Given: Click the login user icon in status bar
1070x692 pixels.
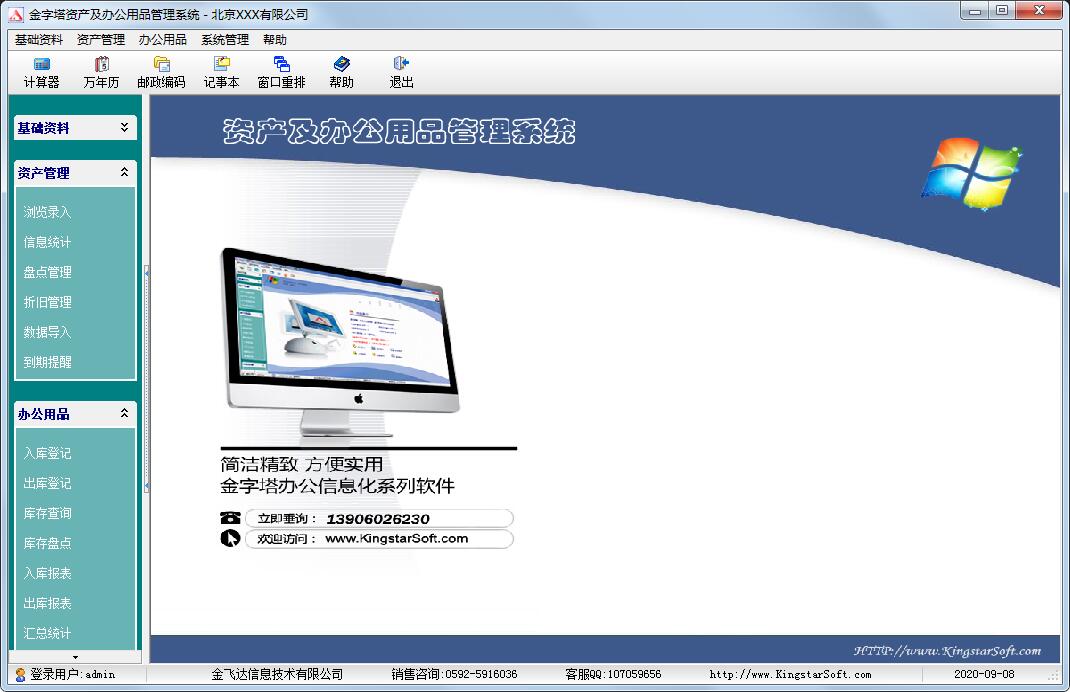Looking at the screenshot, I should click(20, 674).
